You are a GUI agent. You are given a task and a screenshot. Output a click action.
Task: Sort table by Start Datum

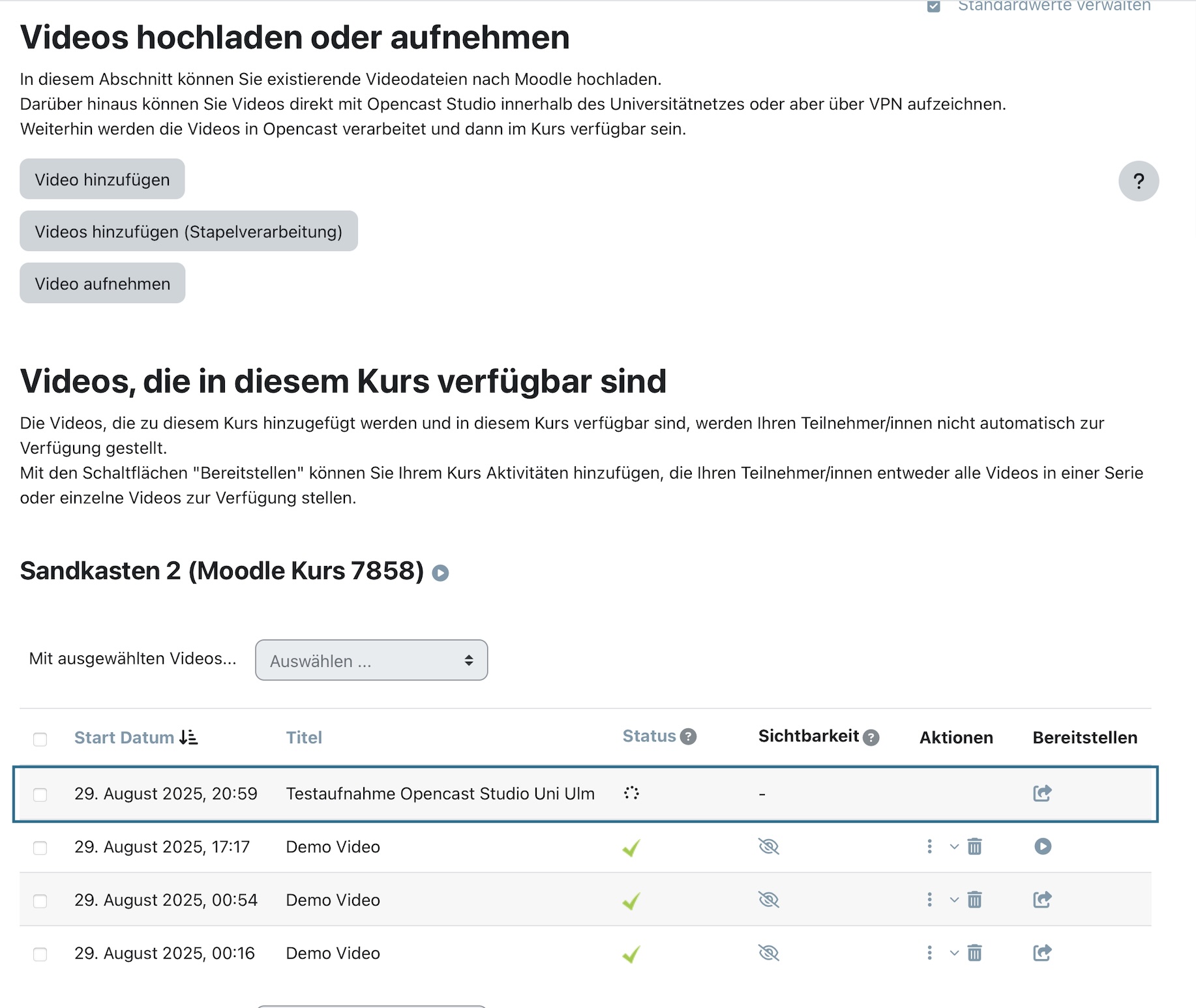click(124, 737)
